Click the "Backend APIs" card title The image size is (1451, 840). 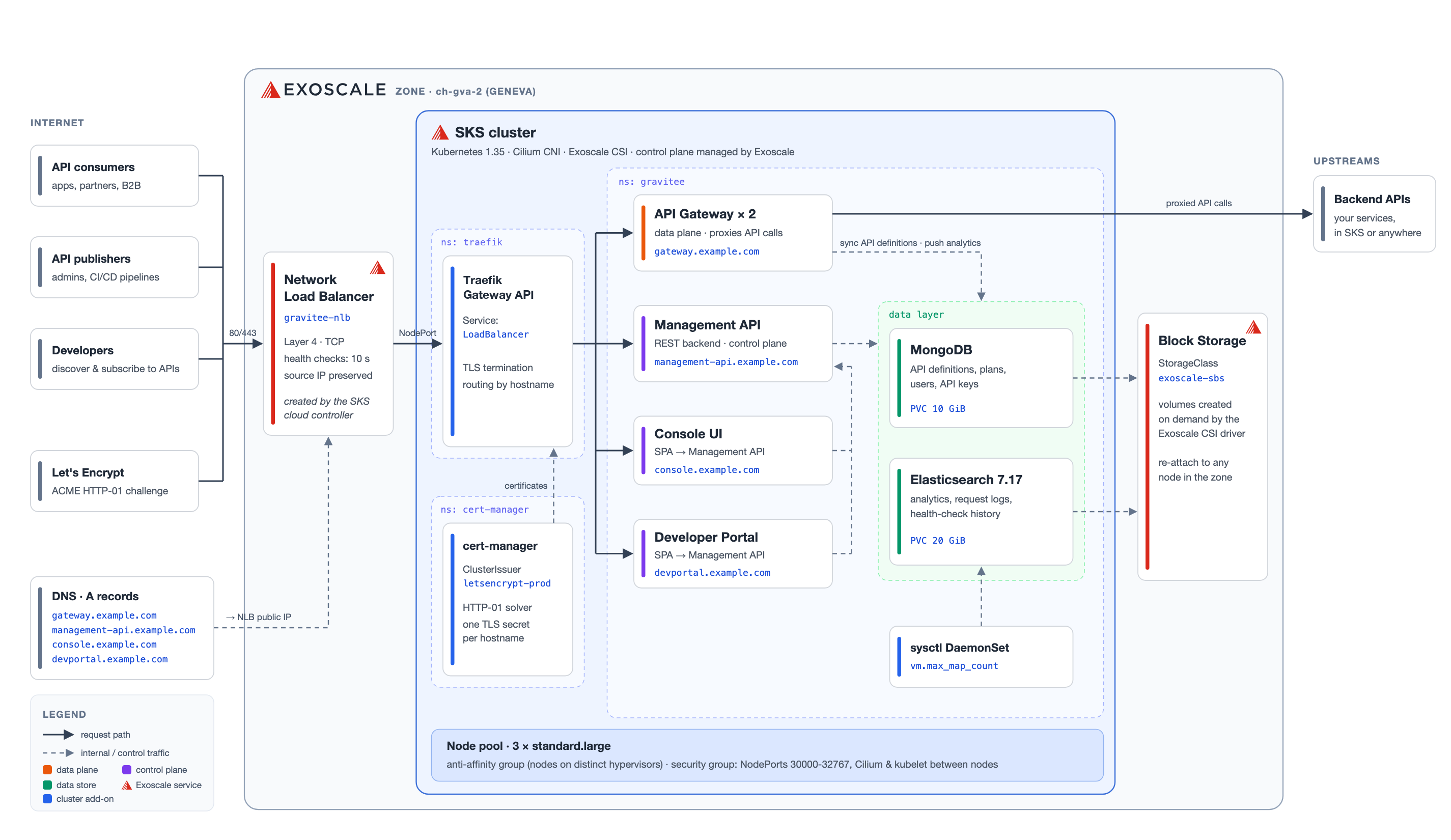[1372, 199]
